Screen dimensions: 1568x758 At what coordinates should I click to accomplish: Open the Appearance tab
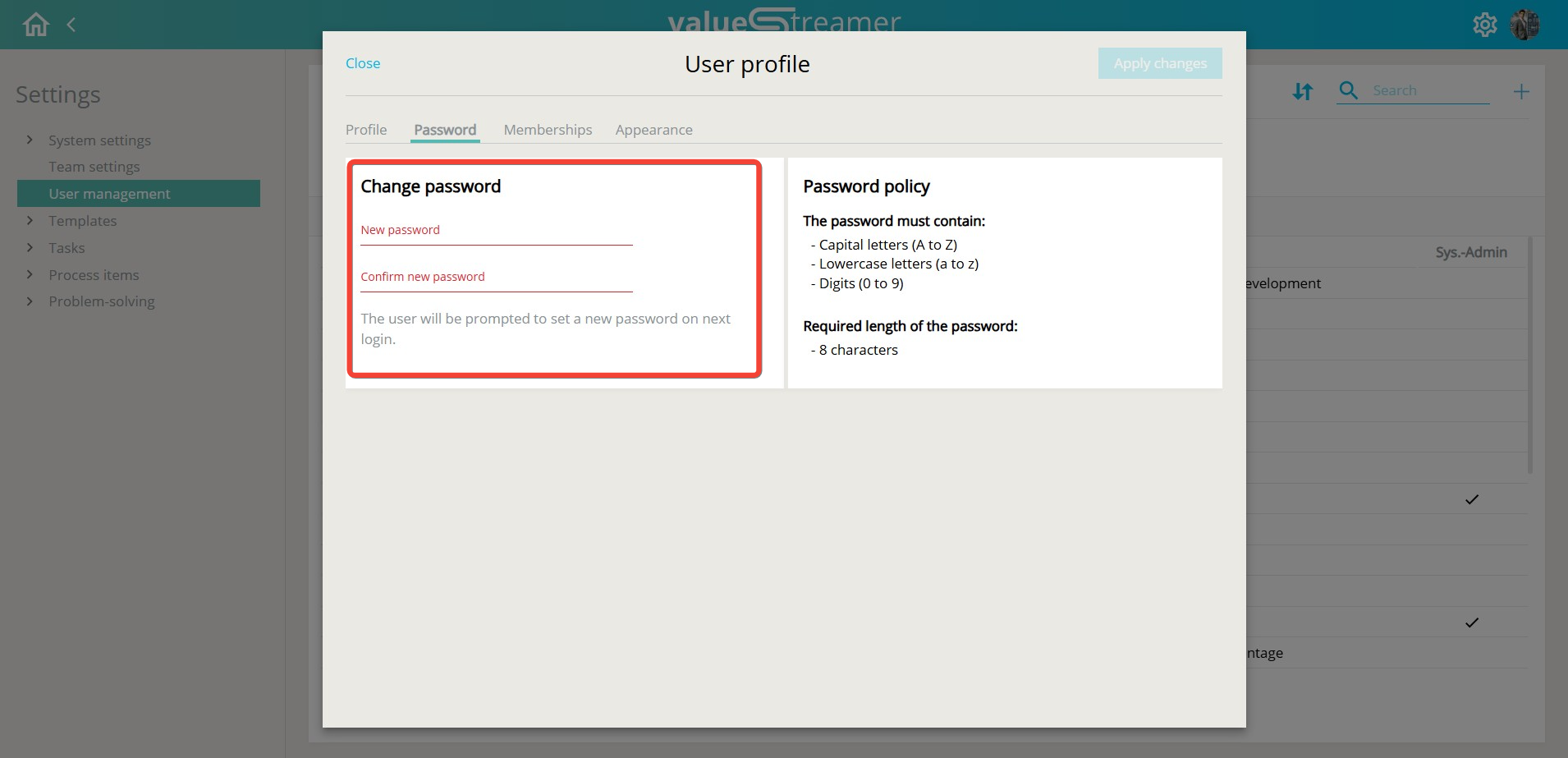coord(653,129)
